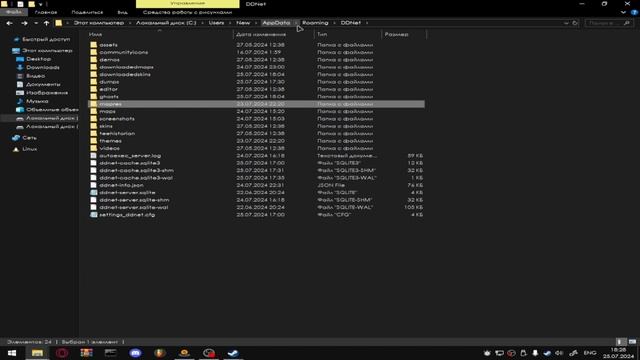Go forward with the Forward arrow
The image size is (640, 360).
pos(24,23)
